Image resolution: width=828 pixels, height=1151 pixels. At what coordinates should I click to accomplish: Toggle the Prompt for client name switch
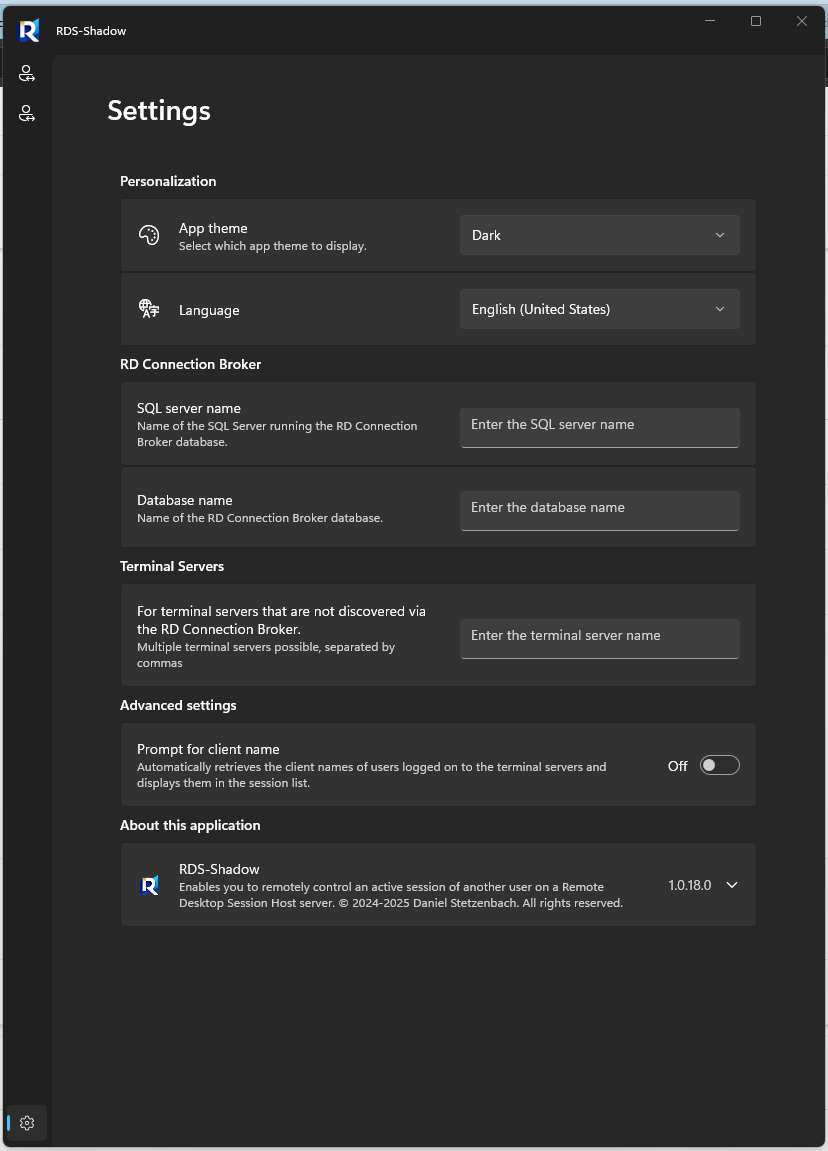(719, 766)
